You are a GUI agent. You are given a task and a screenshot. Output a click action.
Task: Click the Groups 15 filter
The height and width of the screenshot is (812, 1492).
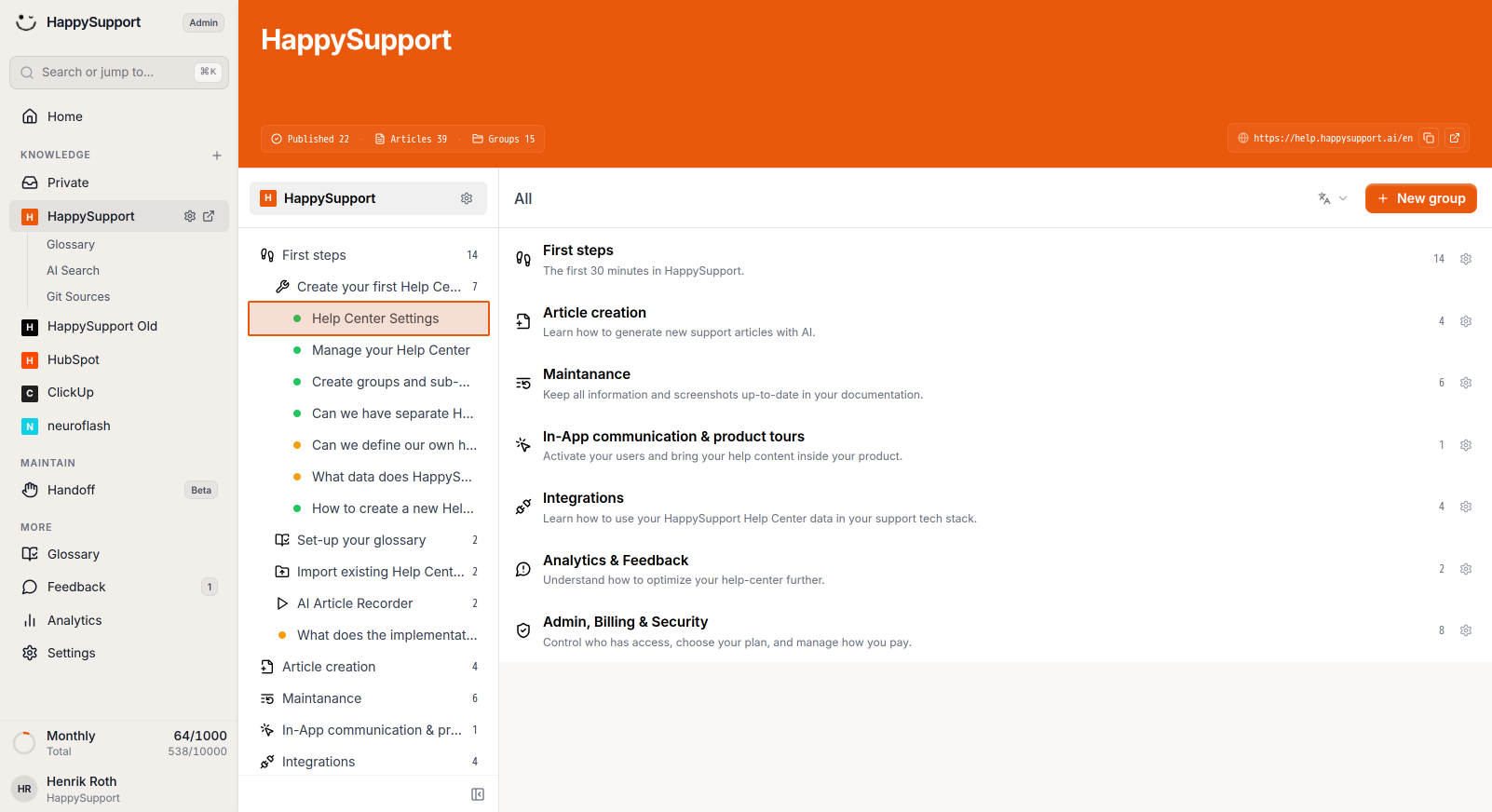504,139
